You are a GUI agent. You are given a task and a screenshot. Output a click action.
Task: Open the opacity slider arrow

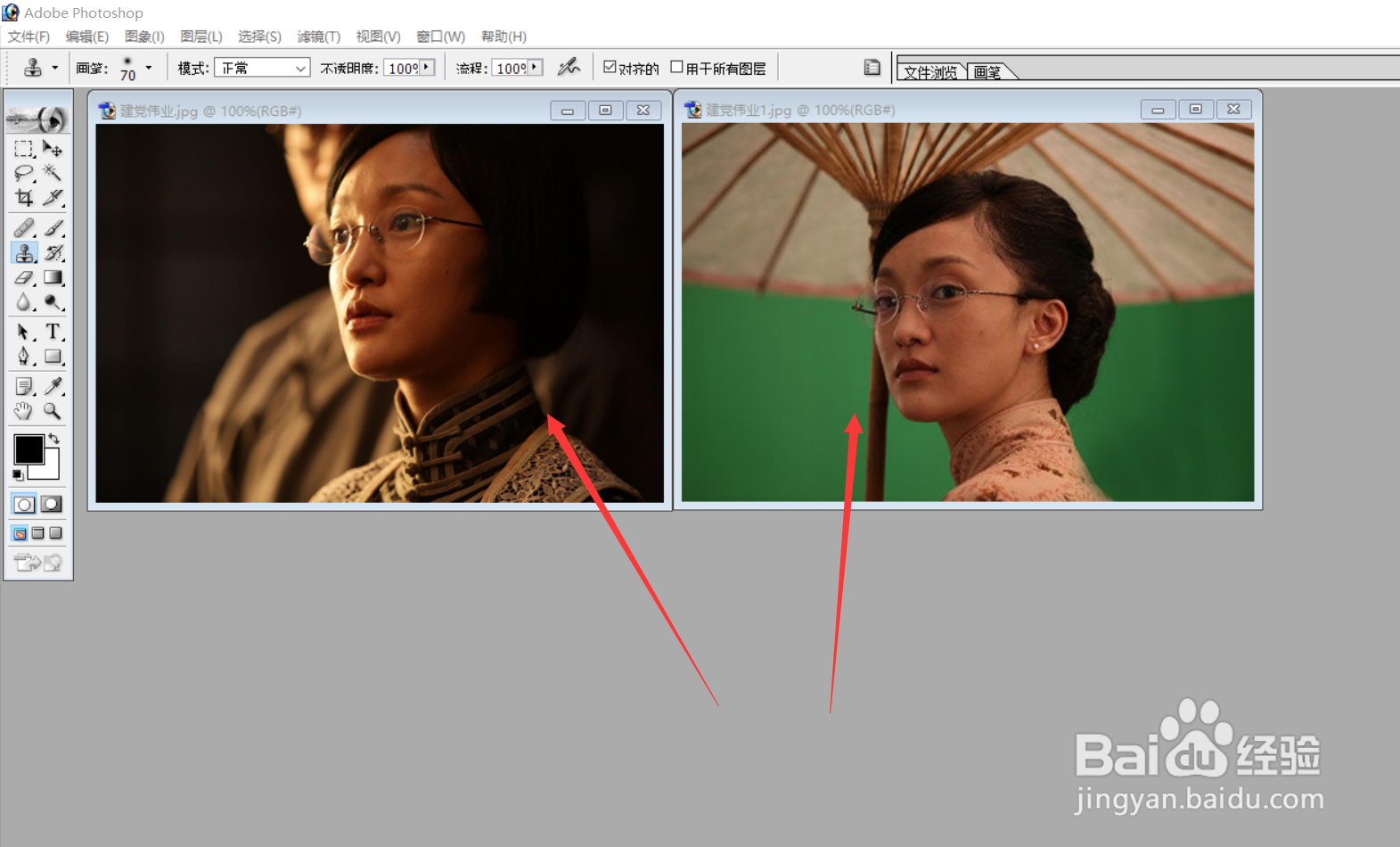(427, 67)
